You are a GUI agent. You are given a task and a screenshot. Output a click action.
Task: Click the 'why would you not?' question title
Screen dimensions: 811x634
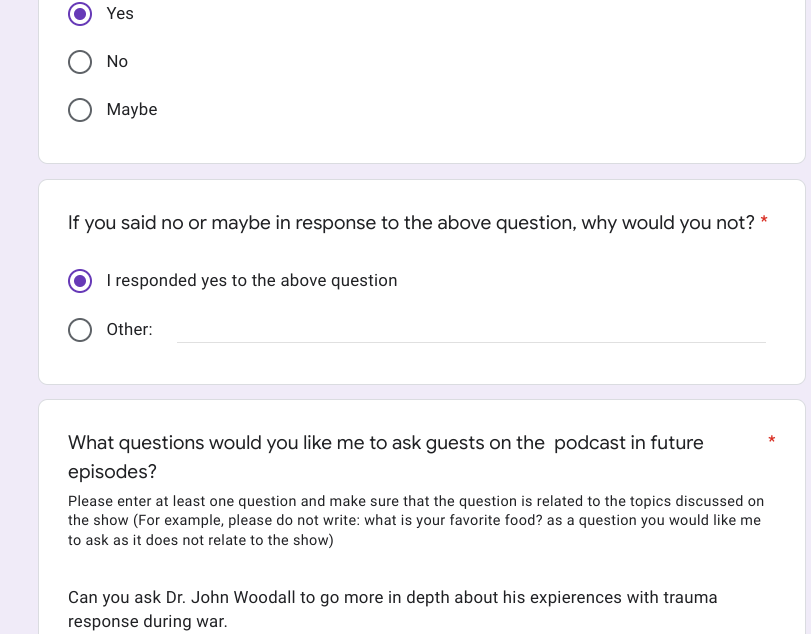(x=410, y=223)
